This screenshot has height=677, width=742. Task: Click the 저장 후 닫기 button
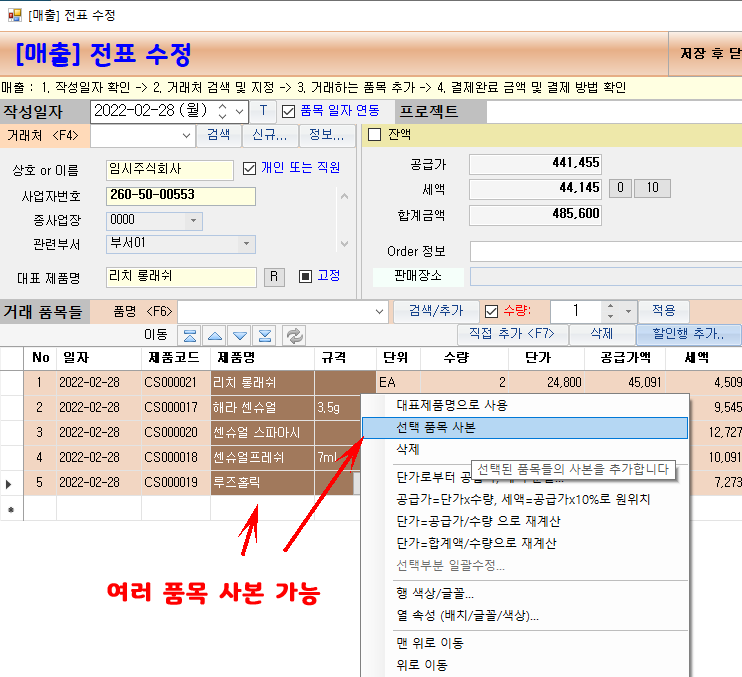tap(705, 54)
